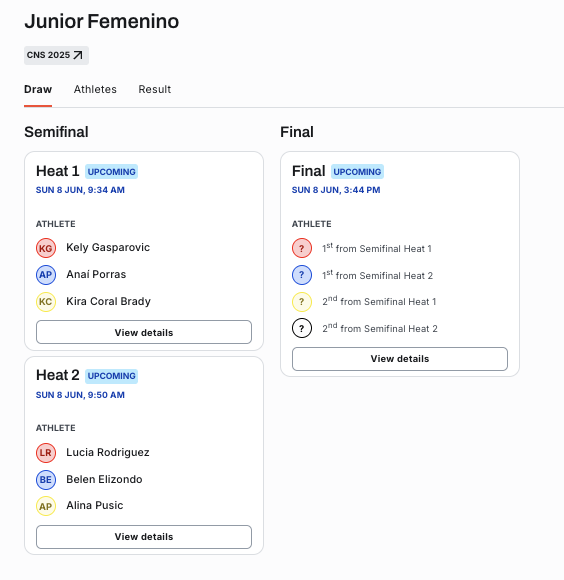Screen dimensions: 564x580
Task: Open View details for the Final
Action: [400, 359]
